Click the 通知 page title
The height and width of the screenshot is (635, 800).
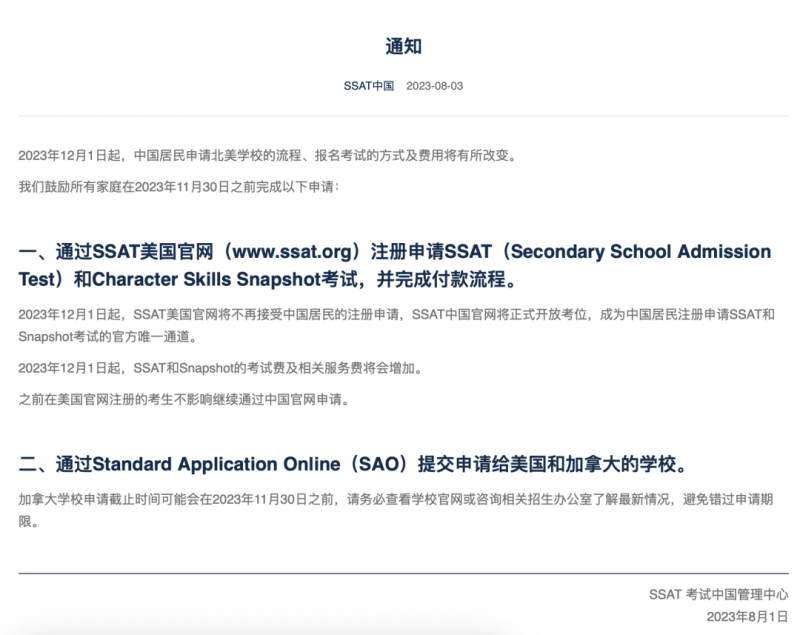(403, 46)
